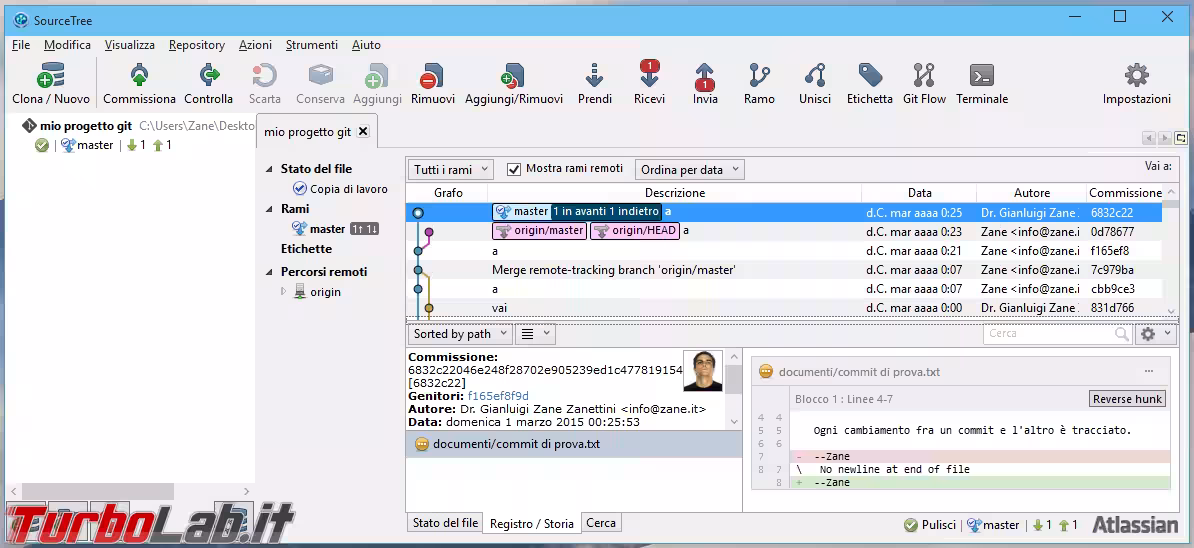Open Prendi fetch tool

[595, 77]
